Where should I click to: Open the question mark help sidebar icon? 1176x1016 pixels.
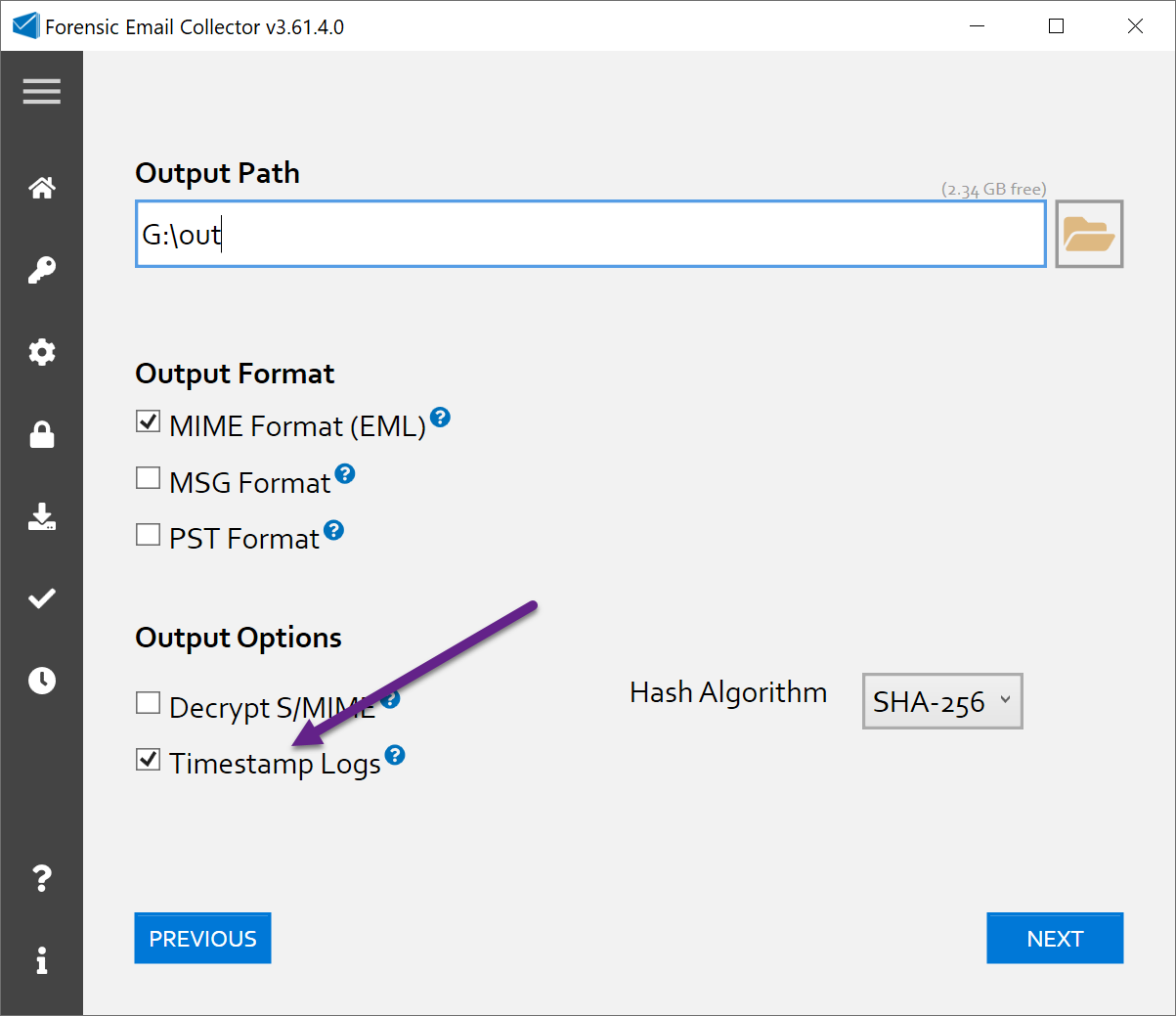point(42,878)
